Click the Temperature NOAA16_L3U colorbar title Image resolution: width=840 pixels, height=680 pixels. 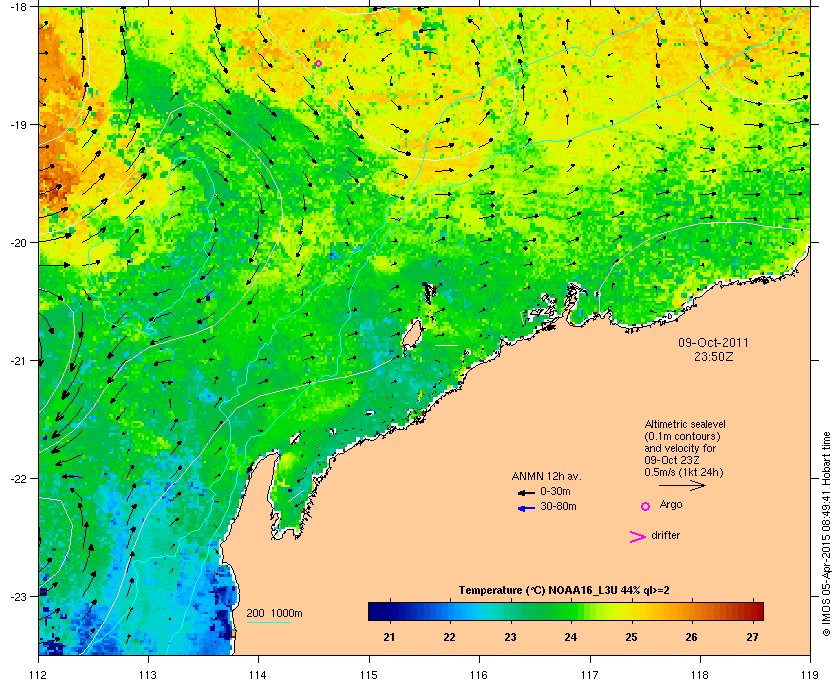click(564, 591)
